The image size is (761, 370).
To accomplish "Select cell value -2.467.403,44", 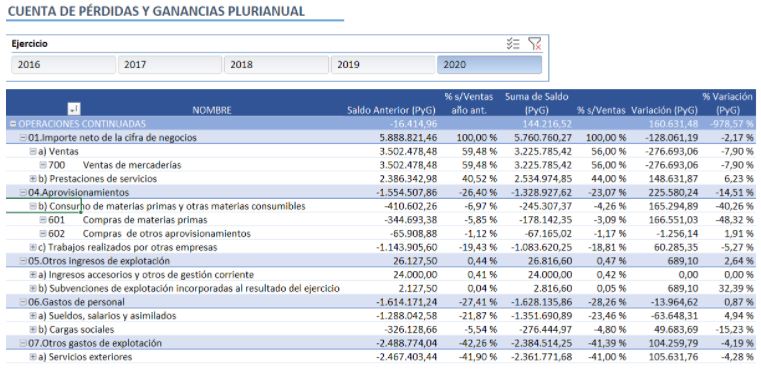I will 406,357.
